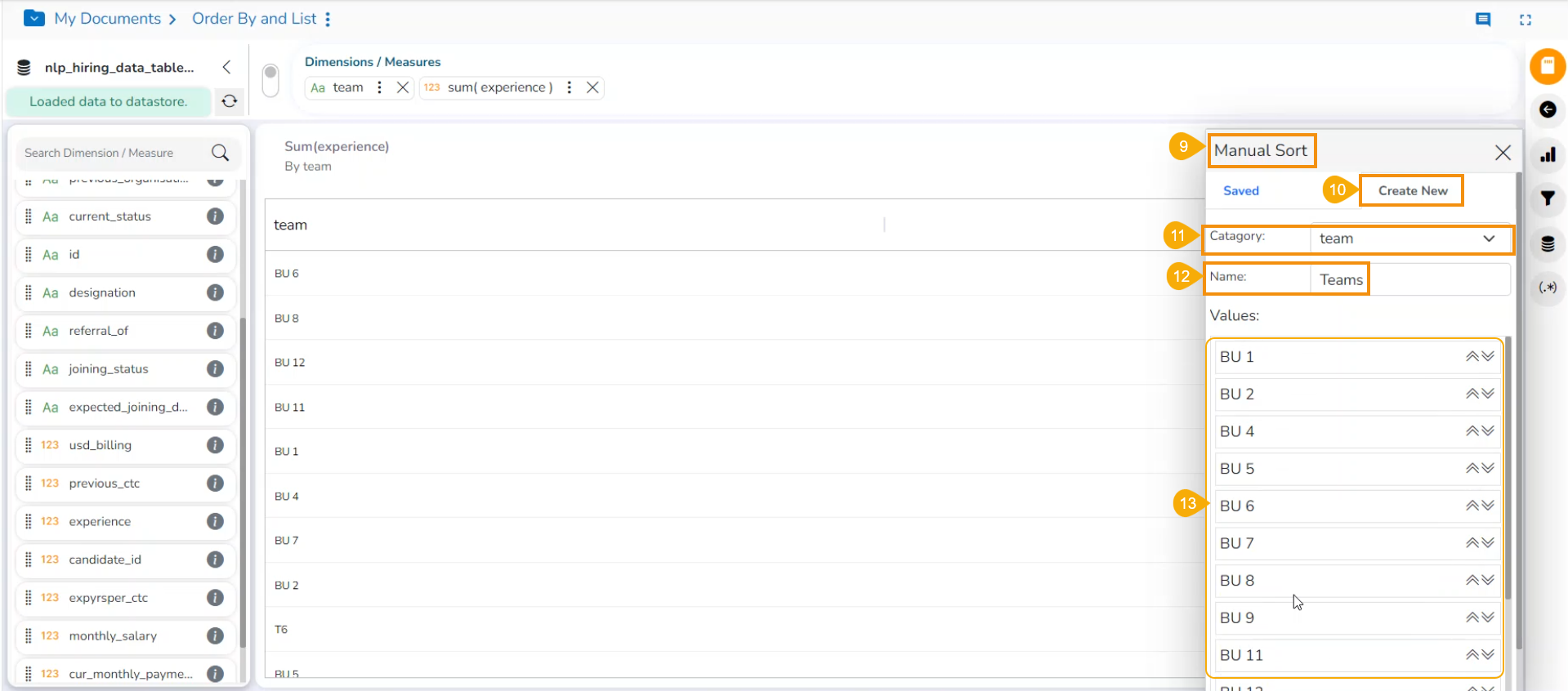Click the search magnifier icon
Image resolution: width=1568 pixels, height=691 pixels.
221,153
